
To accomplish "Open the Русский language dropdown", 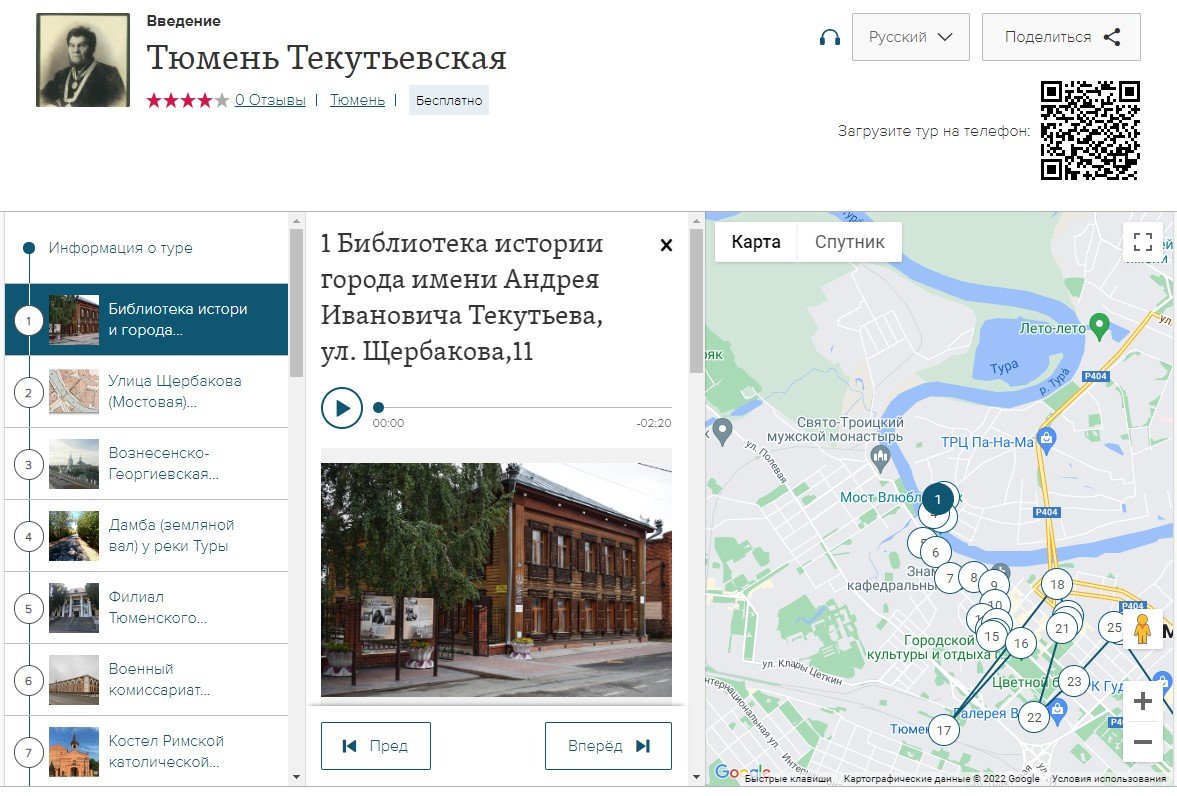I will point(910,37).
